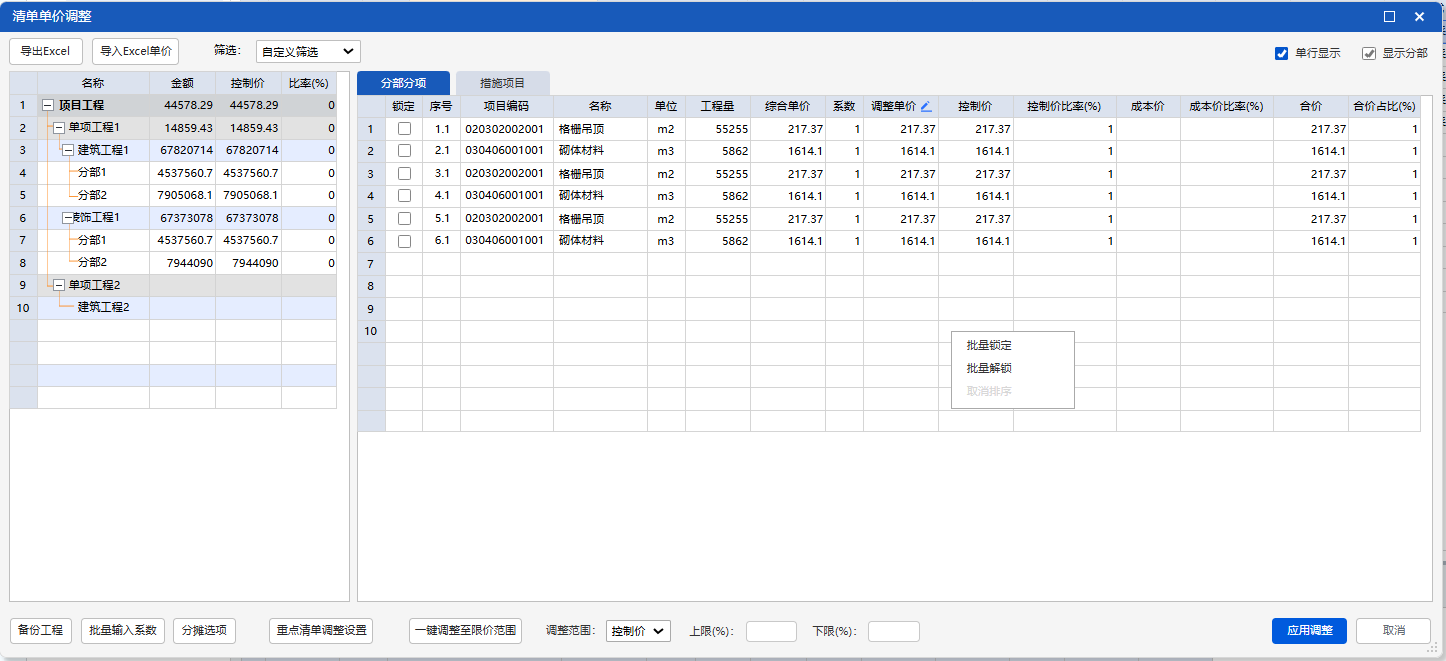Tick the lock checkbox for row 2.1
The height and width of the screenshot is (661, 1446).
coord(404,151)
